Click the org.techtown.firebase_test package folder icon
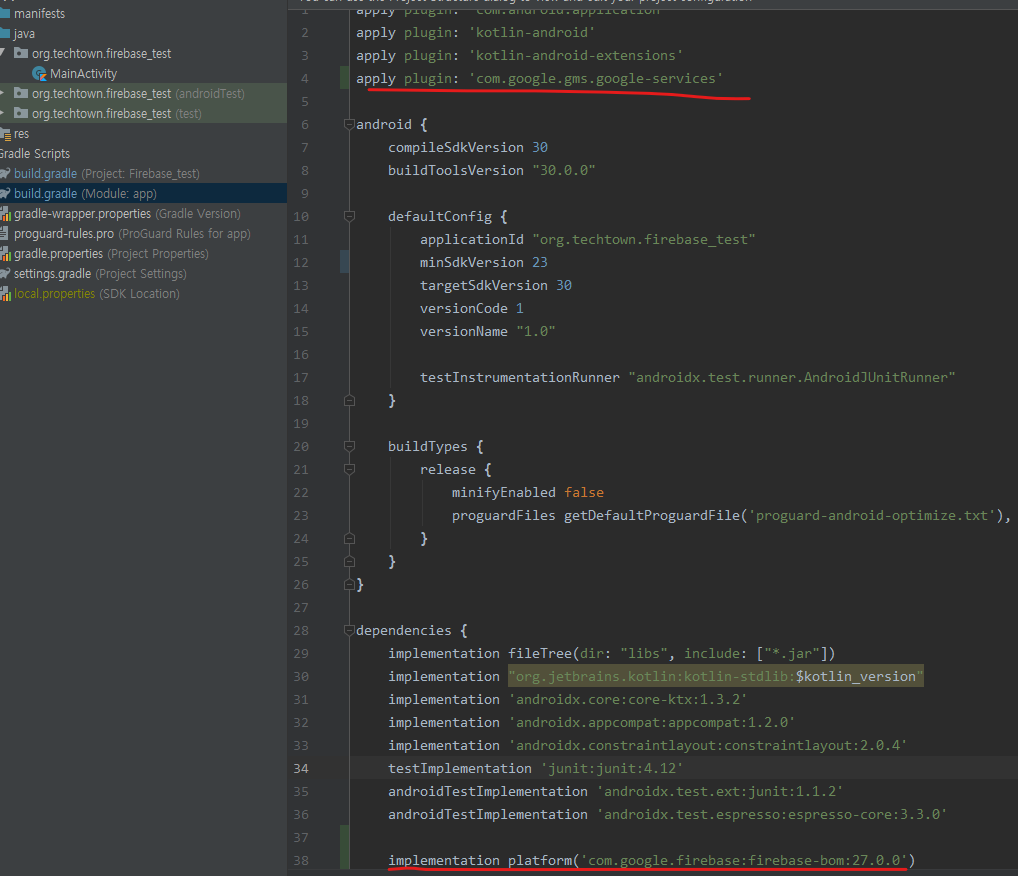The width and height of the screenshot is (1018, 876). click(21, 53)
